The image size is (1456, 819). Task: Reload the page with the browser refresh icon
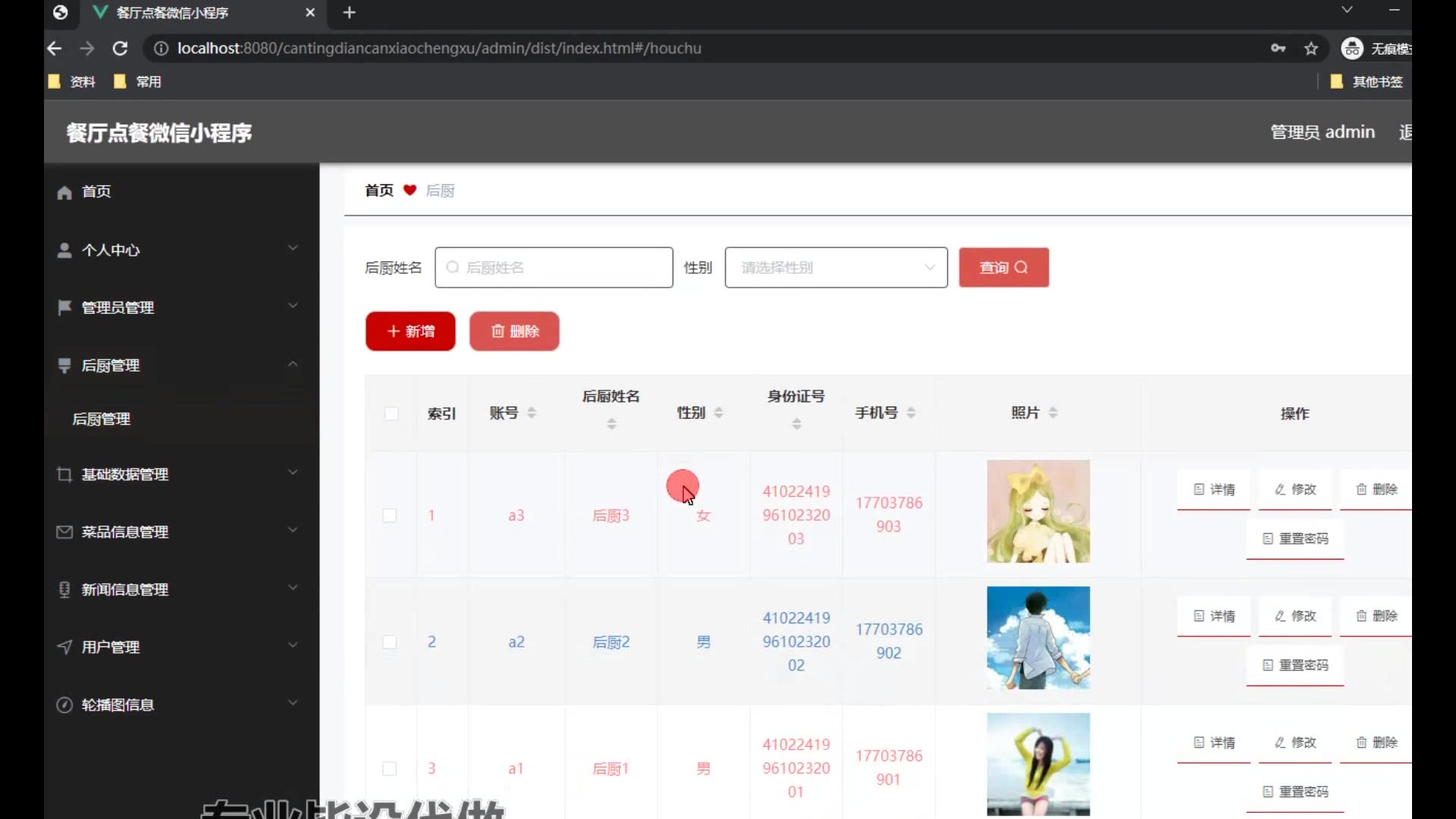pyautogui.click(x=120, y=49)
